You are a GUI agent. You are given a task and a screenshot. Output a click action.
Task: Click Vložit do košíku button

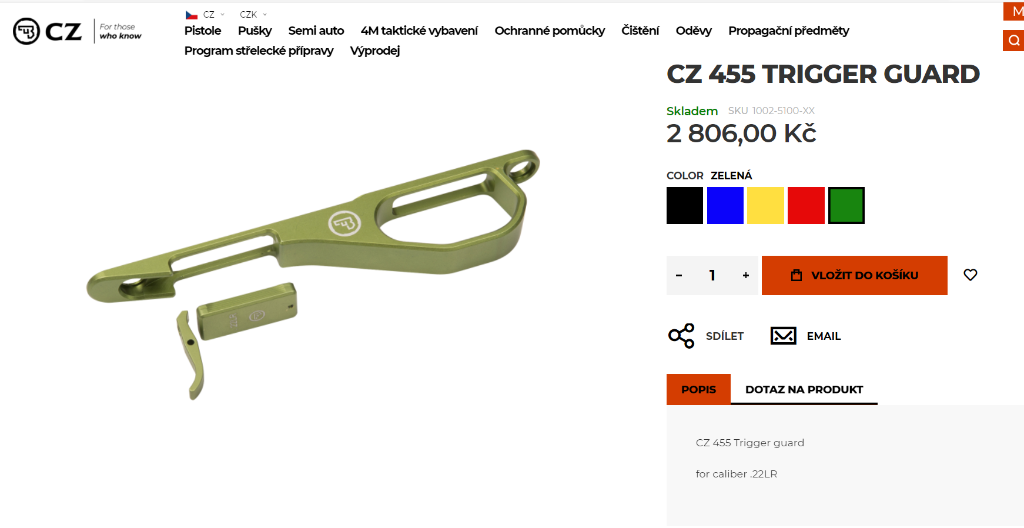coord(855,275)
